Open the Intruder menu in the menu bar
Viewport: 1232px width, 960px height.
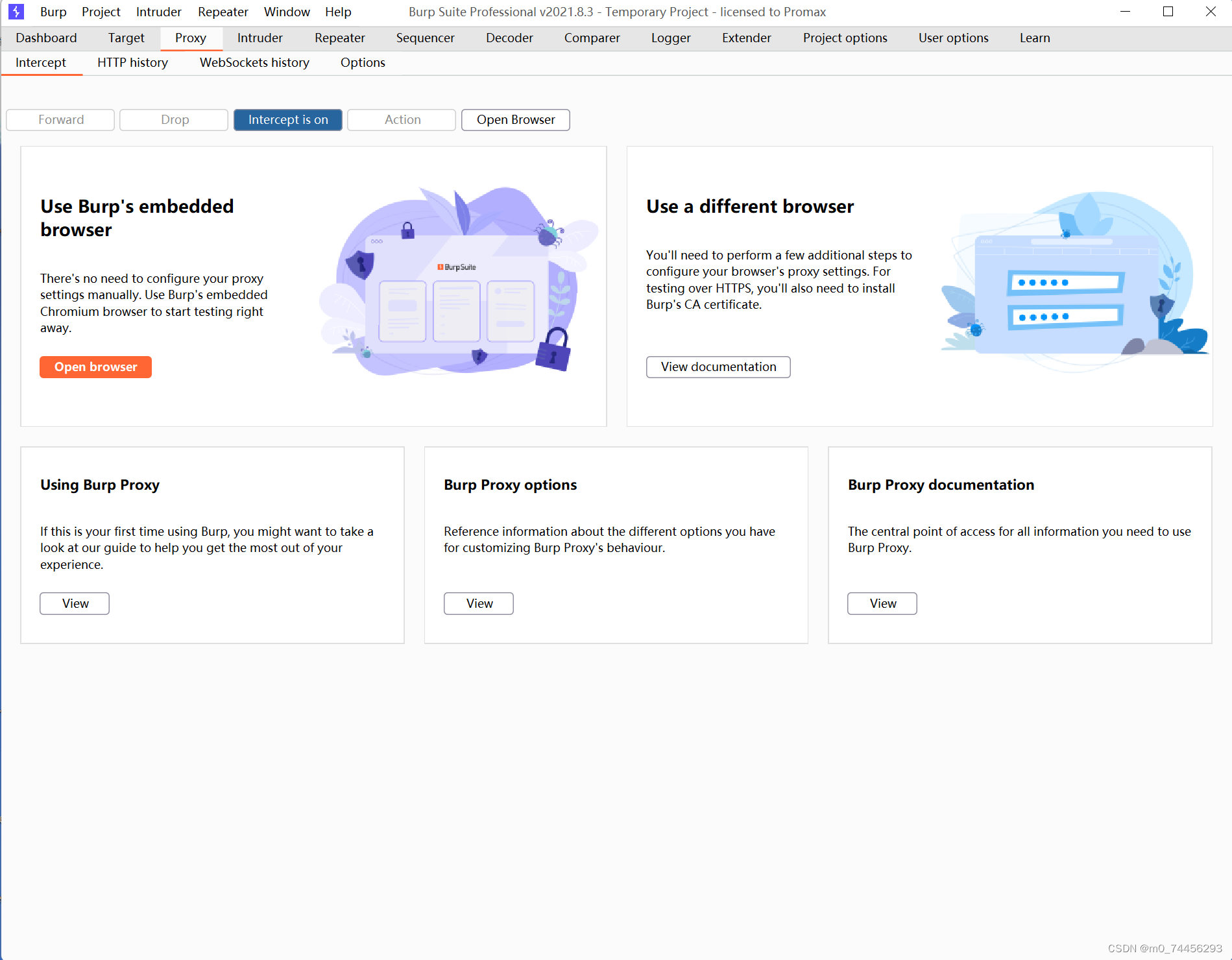(x=159, y=12)
